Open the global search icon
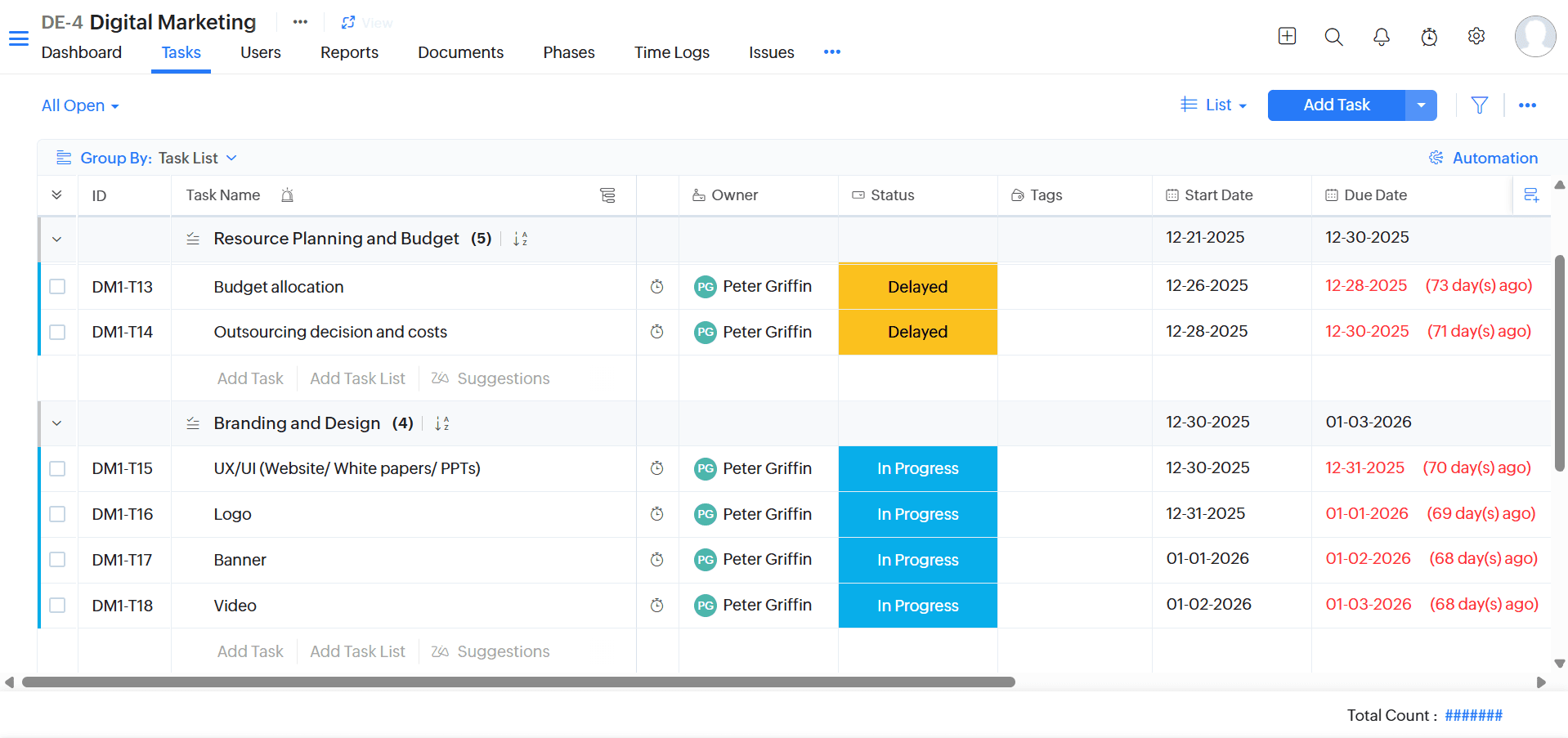The image size is (1568, 738). pos(1333,36)
